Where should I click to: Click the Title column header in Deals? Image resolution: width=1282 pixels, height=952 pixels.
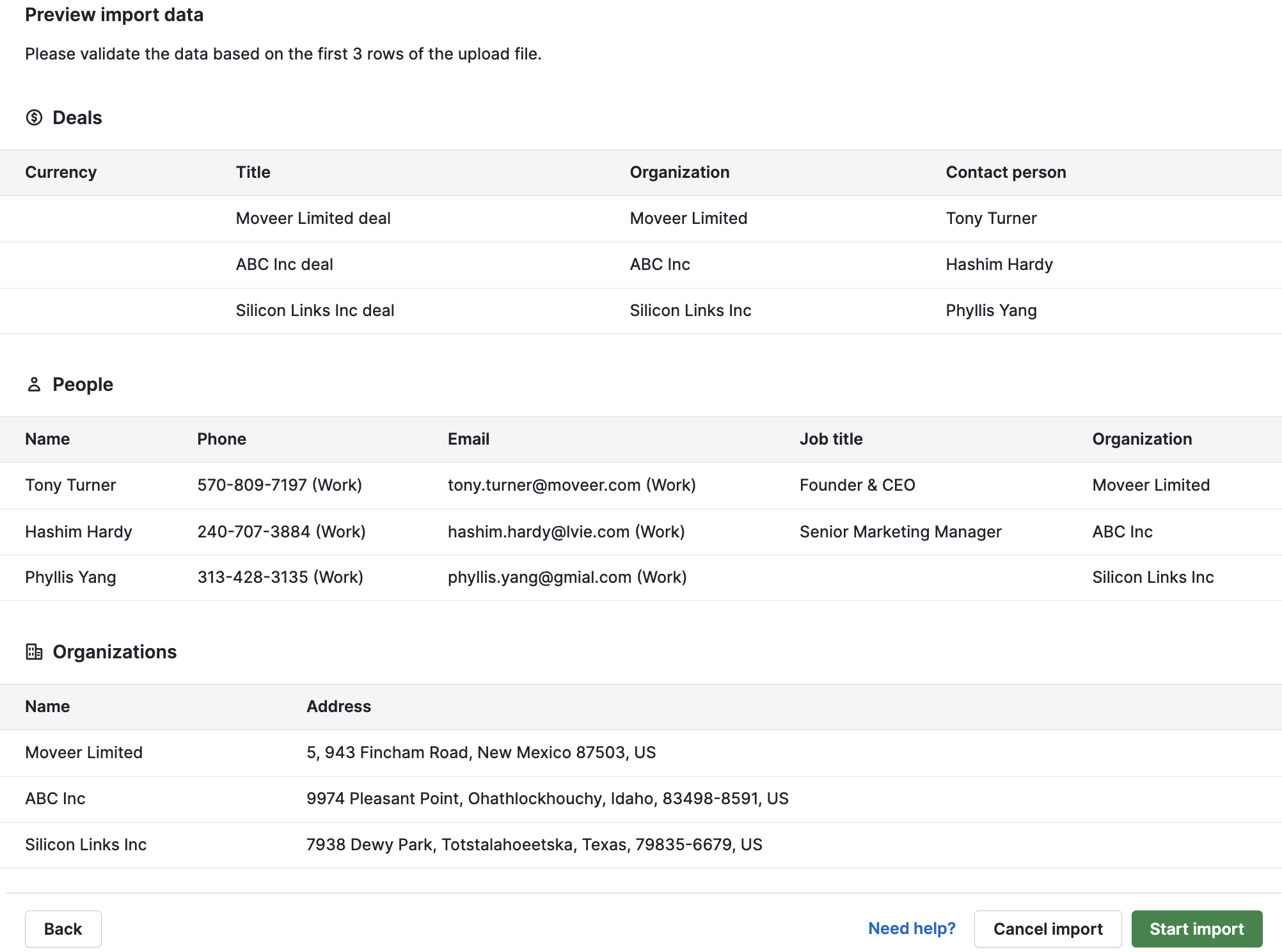[x=253, y=172]
